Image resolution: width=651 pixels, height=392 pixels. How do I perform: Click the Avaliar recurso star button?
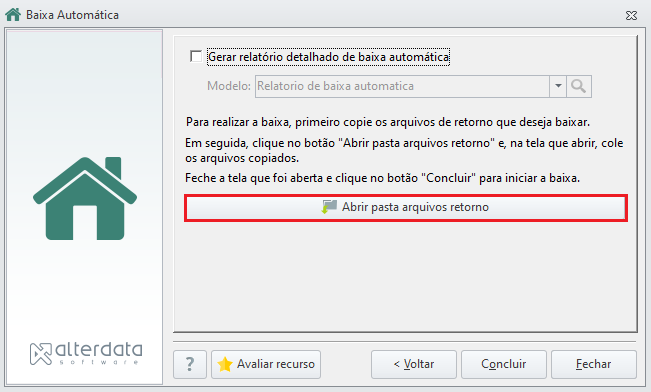click(x=266, y=364)
